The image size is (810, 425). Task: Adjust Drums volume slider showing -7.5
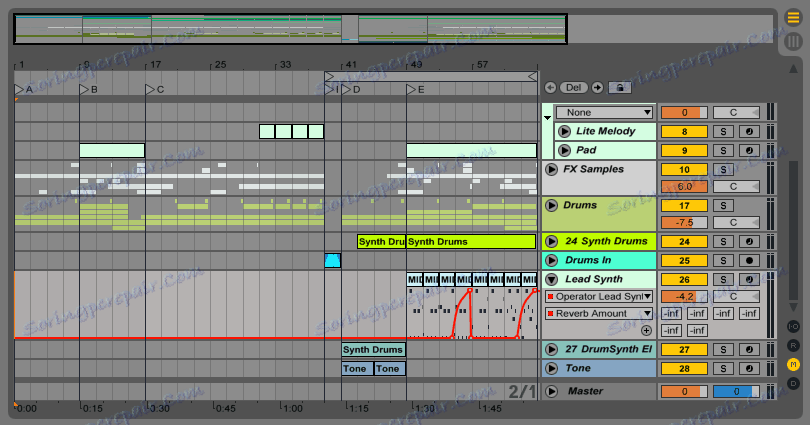684,223
